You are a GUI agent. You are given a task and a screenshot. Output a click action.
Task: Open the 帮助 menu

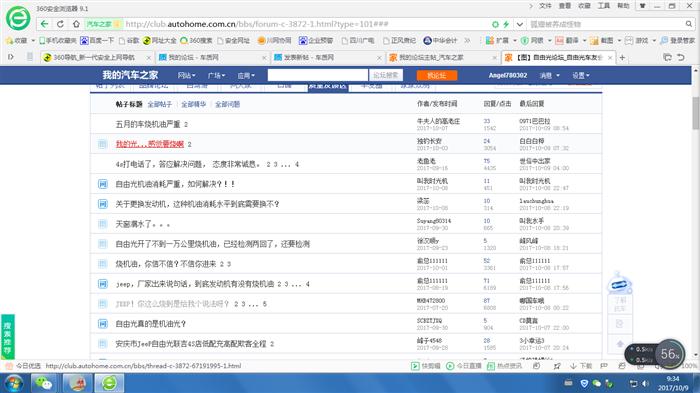(623, 6)
